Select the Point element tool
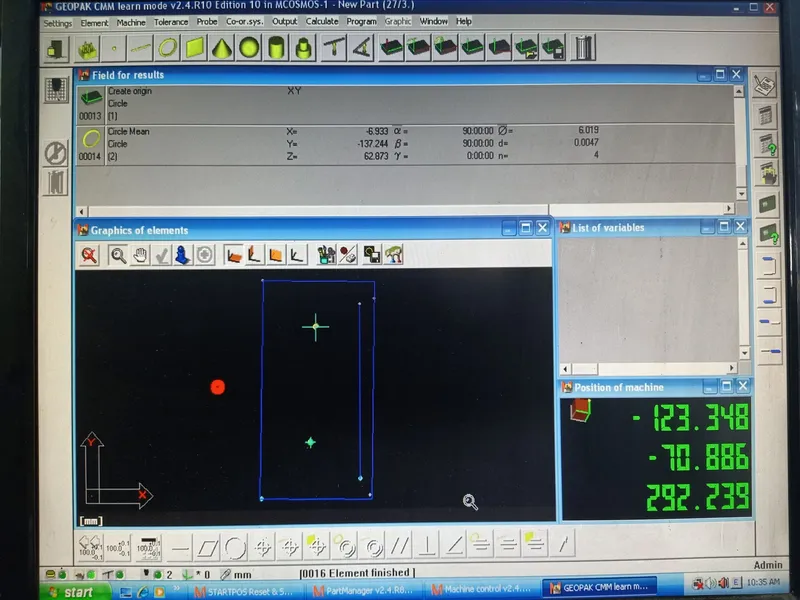Screen dimensions: 800x600 tap(114, 48)
